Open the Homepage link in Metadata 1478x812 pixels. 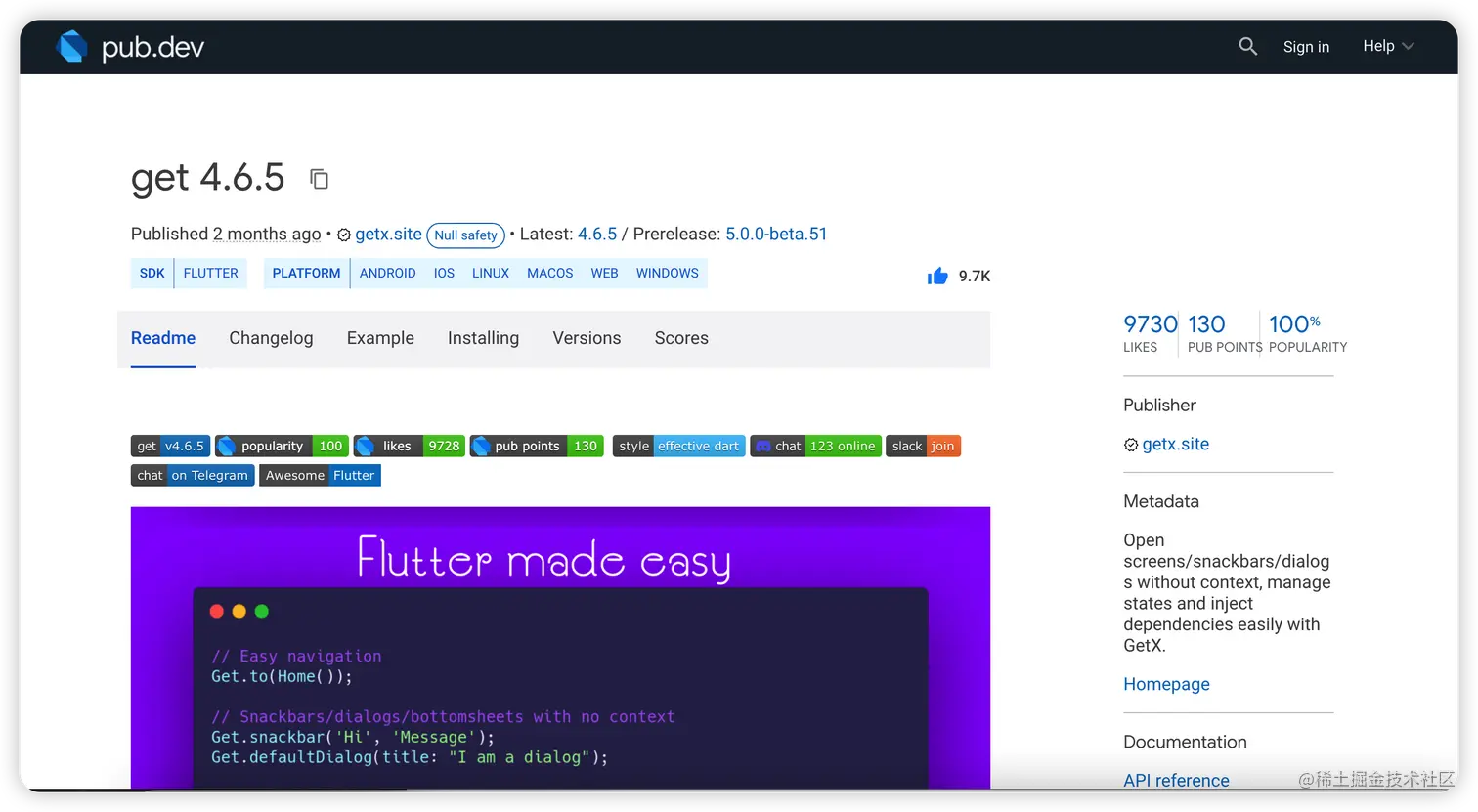[1166, 684]
